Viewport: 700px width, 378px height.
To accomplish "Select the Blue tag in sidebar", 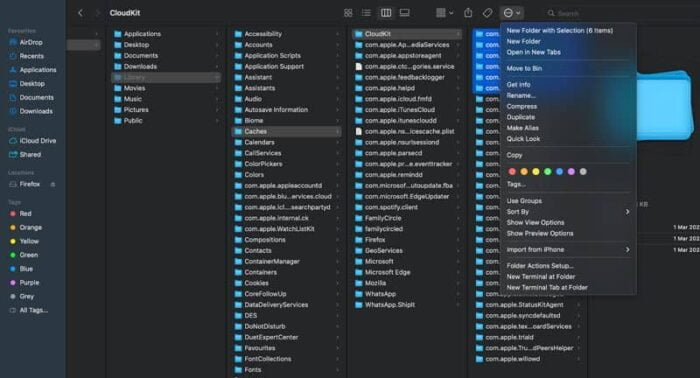I will tap(25, 269).
